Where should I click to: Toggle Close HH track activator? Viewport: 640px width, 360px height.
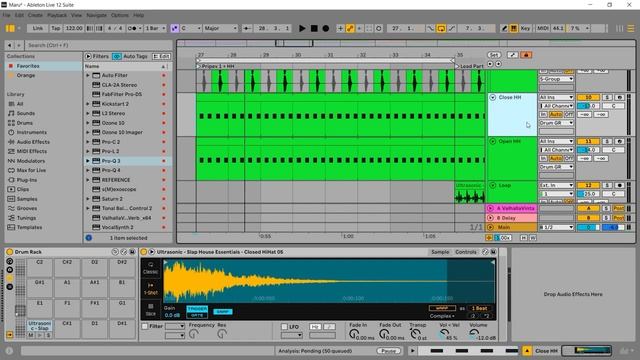click(x=588, y=98)
